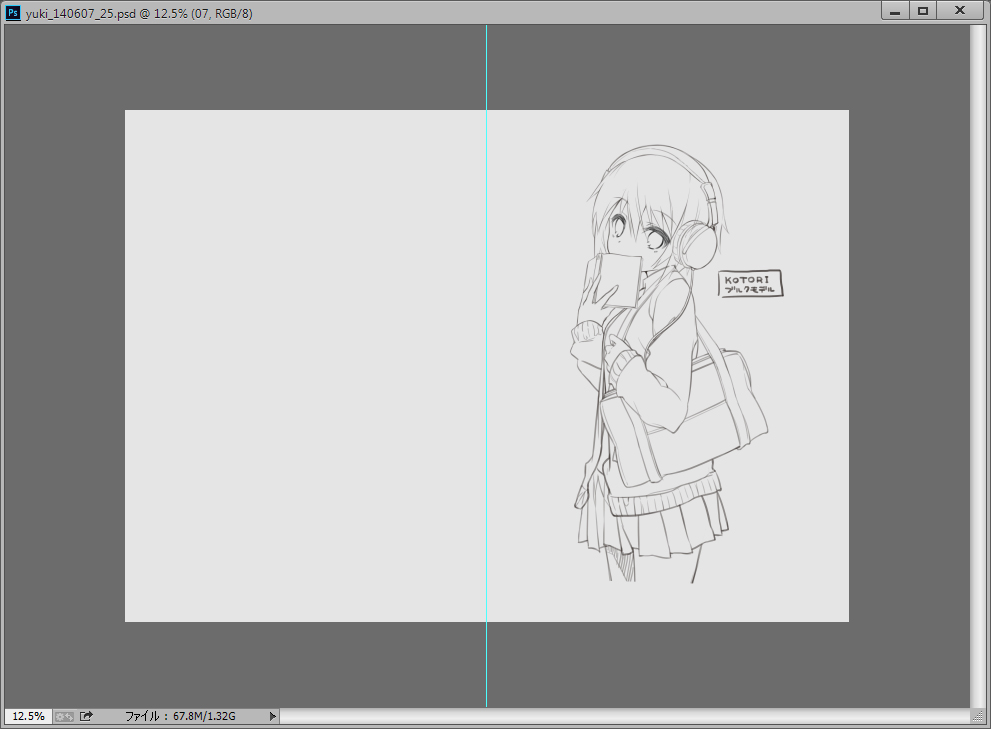Minimize the document window

point(895,11)
